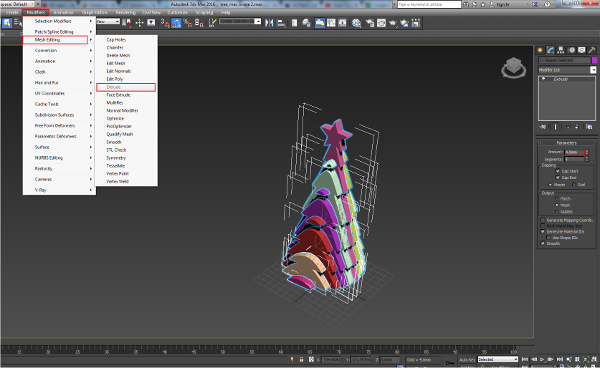Click Remove Modifier from stack icon

coord(577,127)
